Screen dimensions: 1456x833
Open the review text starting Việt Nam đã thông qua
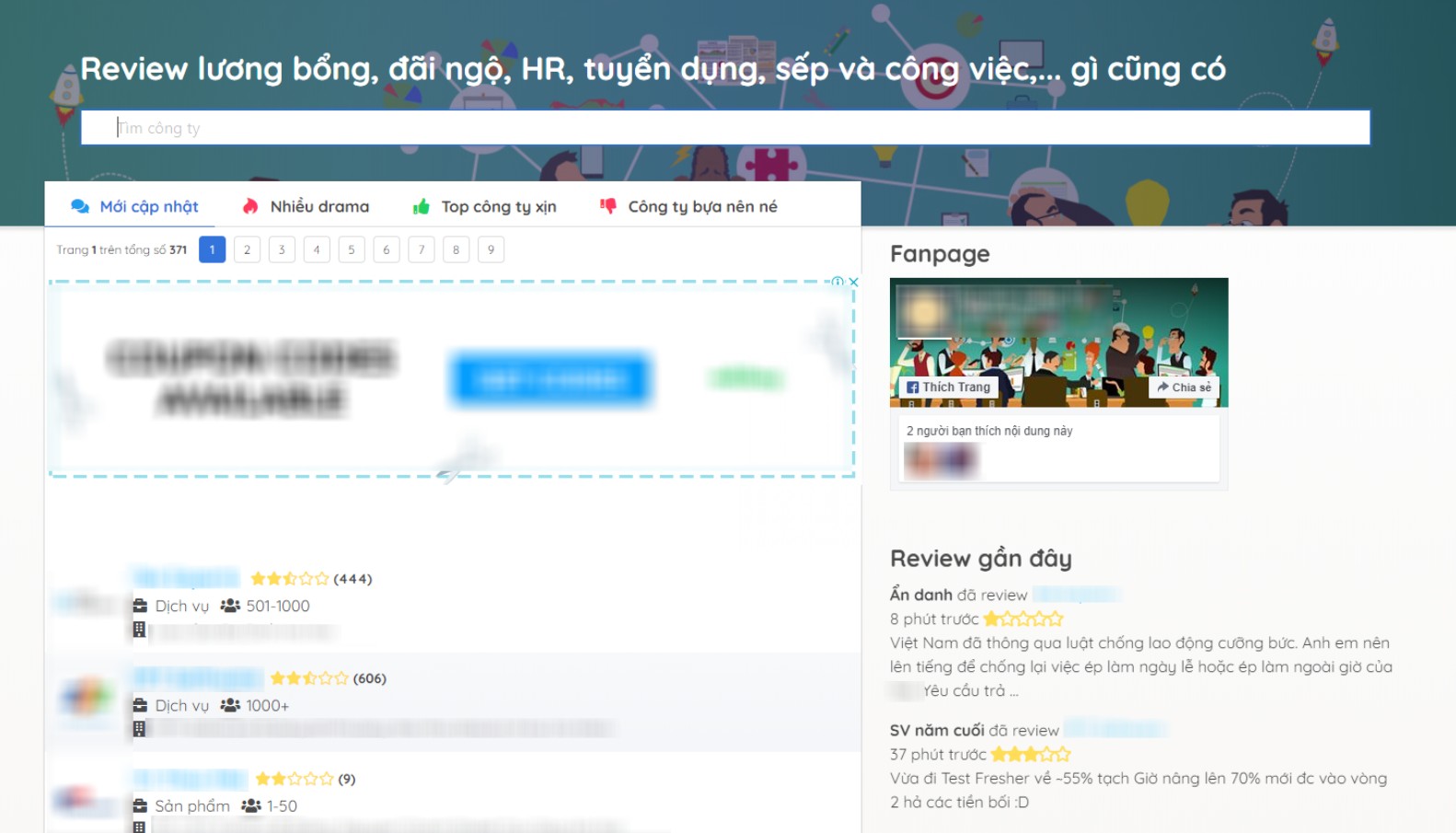pyautogui.click(x=1141, y=666)
